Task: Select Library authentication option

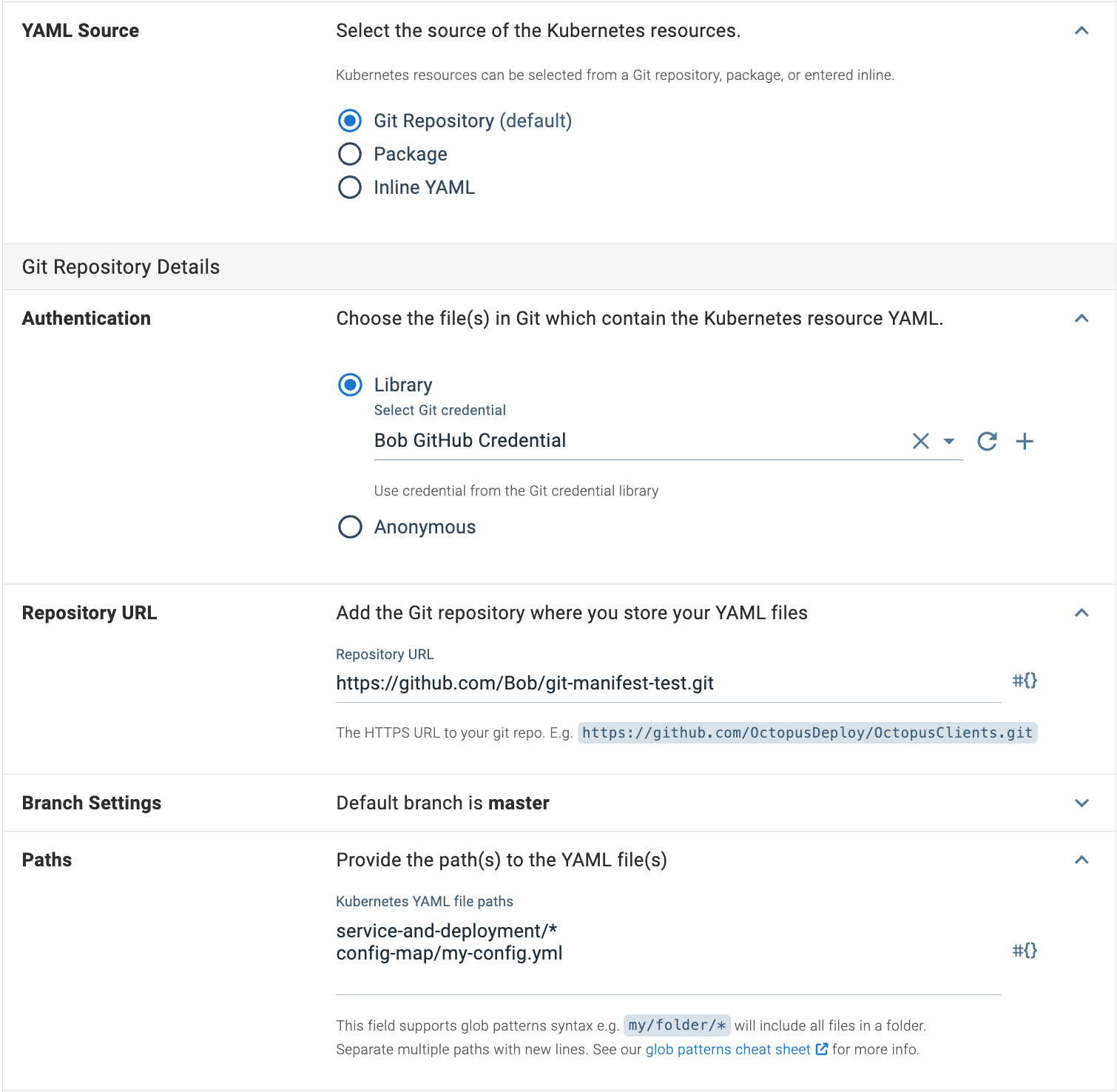Action: tap(349, 385)
